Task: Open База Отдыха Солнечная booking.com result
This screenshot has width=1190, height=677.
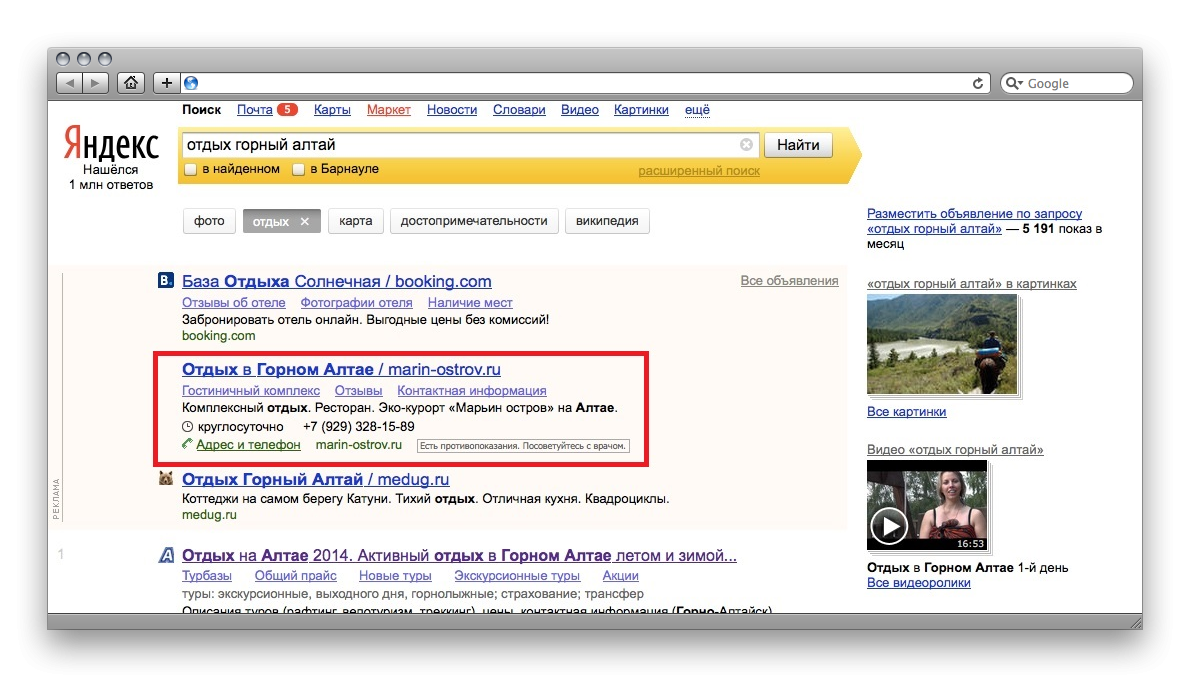Action: tap(336, 282)
